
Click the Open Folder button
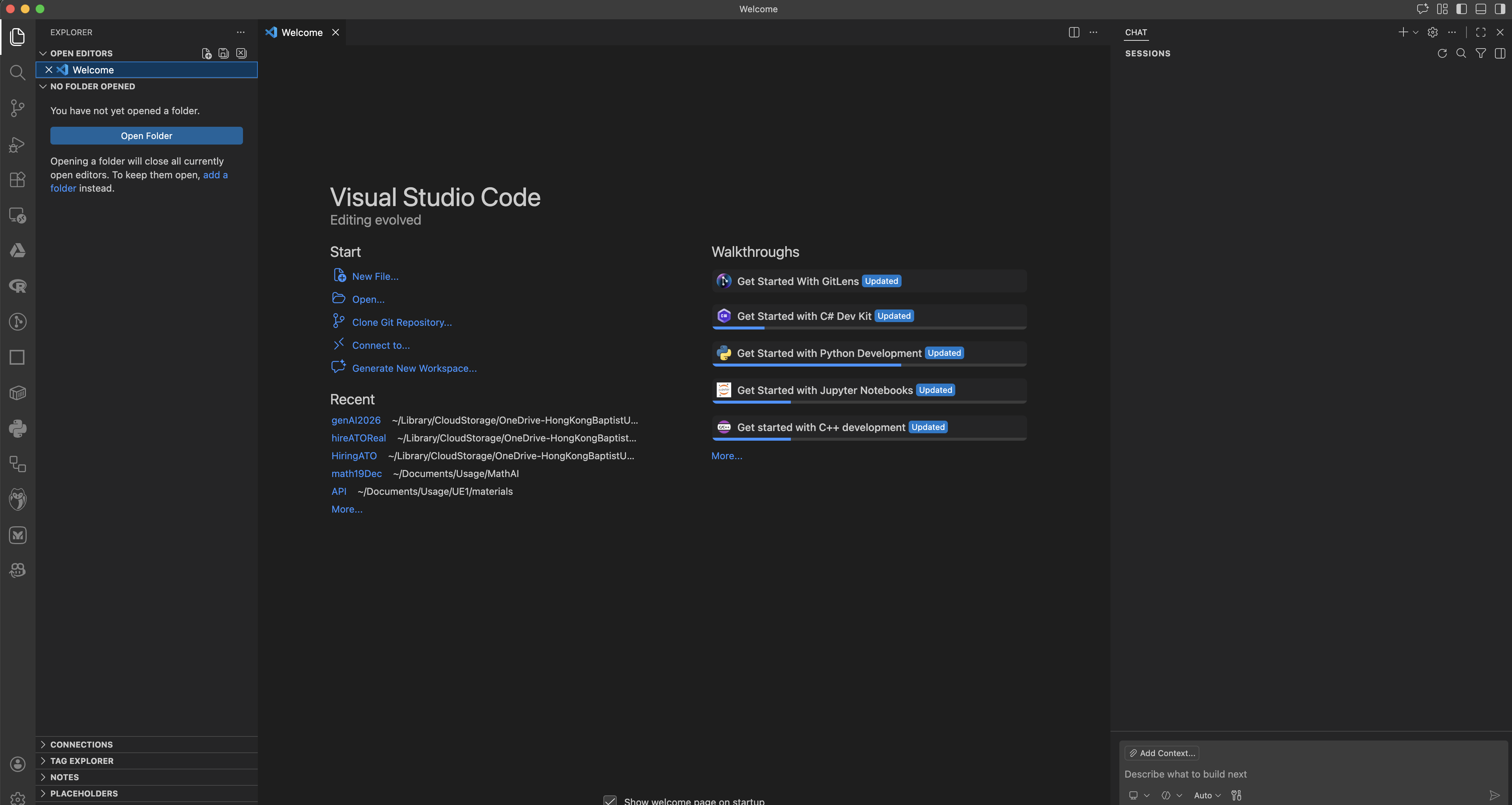(146, 135)
